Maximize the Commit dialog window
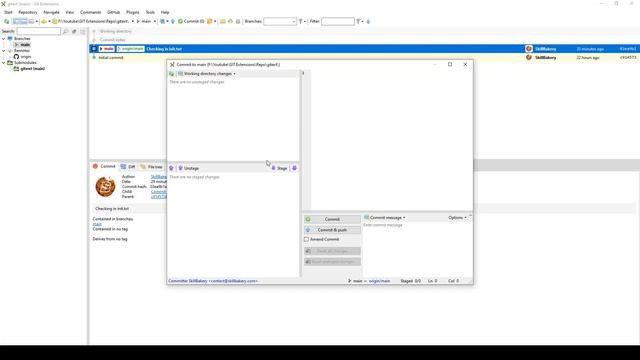640x360 pixels. point(450,64)
